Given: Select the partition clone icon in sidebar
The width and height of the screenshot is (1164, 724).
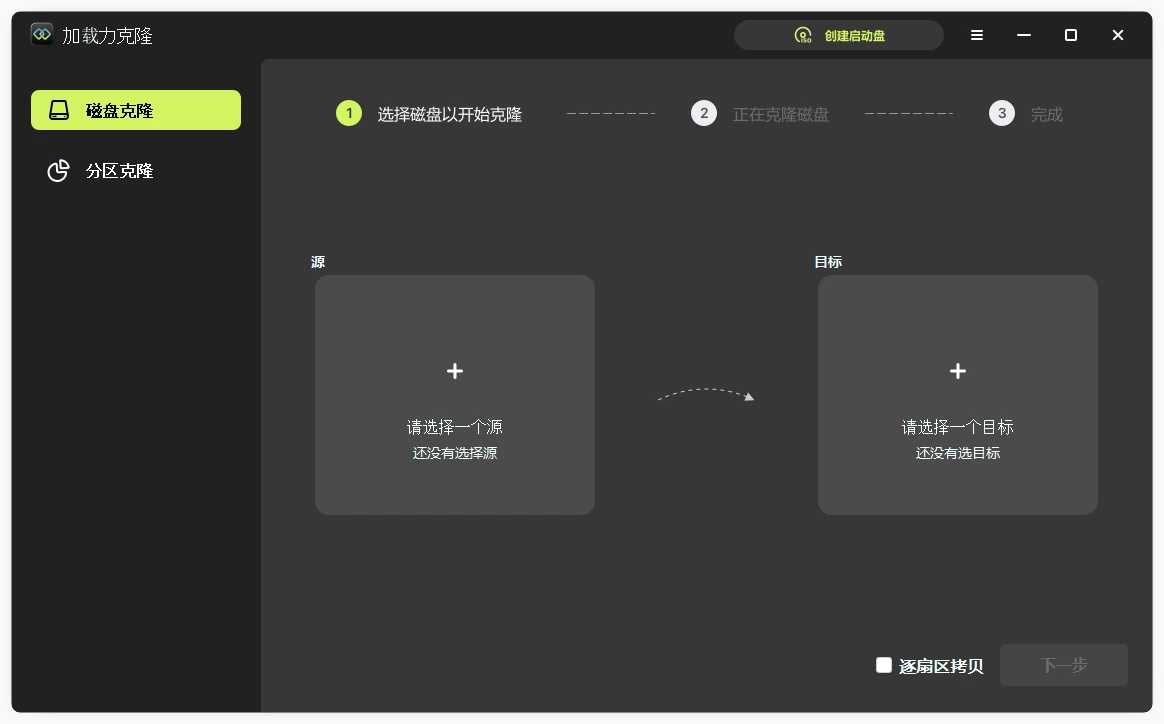Looking at the screenshot, I should click(x=58, y=170).
